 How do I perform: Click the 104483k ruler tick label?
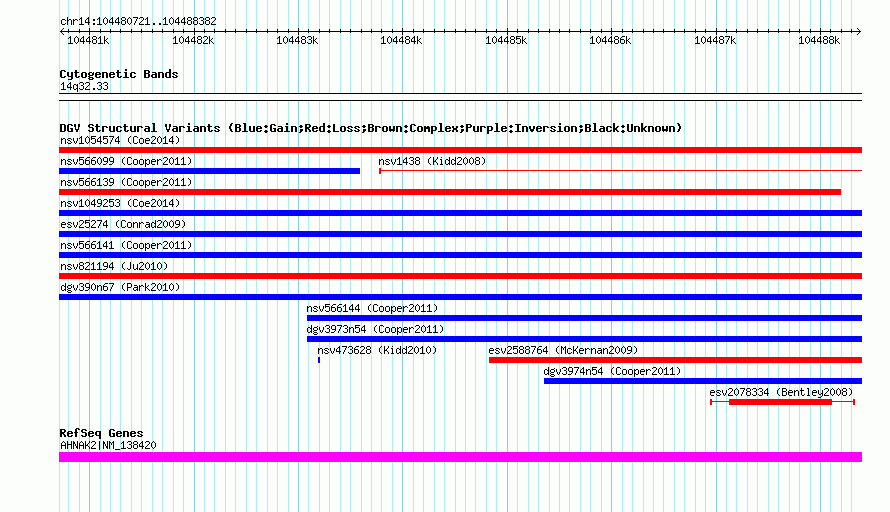[x=297, y=40]
